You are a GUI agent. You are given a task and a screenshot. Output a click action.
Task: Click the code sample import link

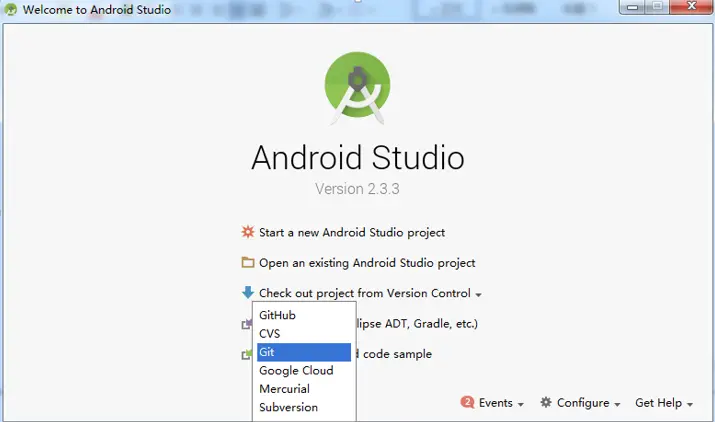(x=394, y=354)
